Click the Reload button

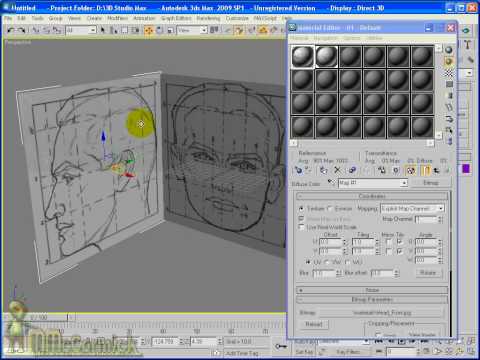(x=313, y=324)
